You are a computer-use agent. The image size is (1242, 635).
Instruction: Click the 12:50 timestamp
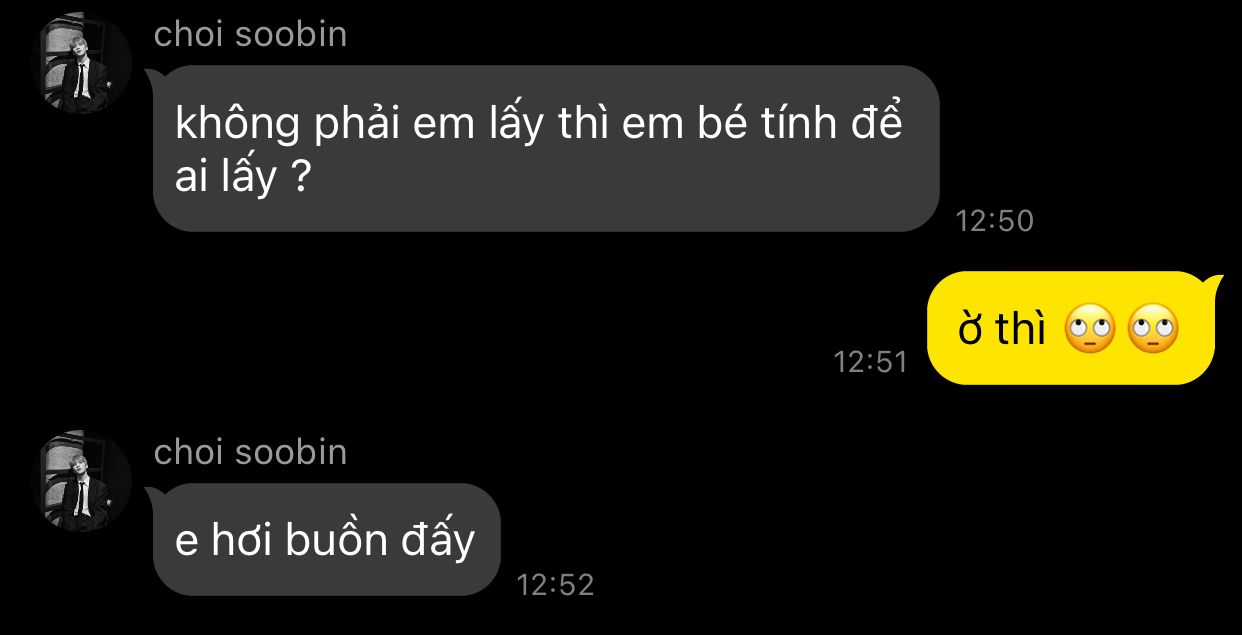(994, 221)
